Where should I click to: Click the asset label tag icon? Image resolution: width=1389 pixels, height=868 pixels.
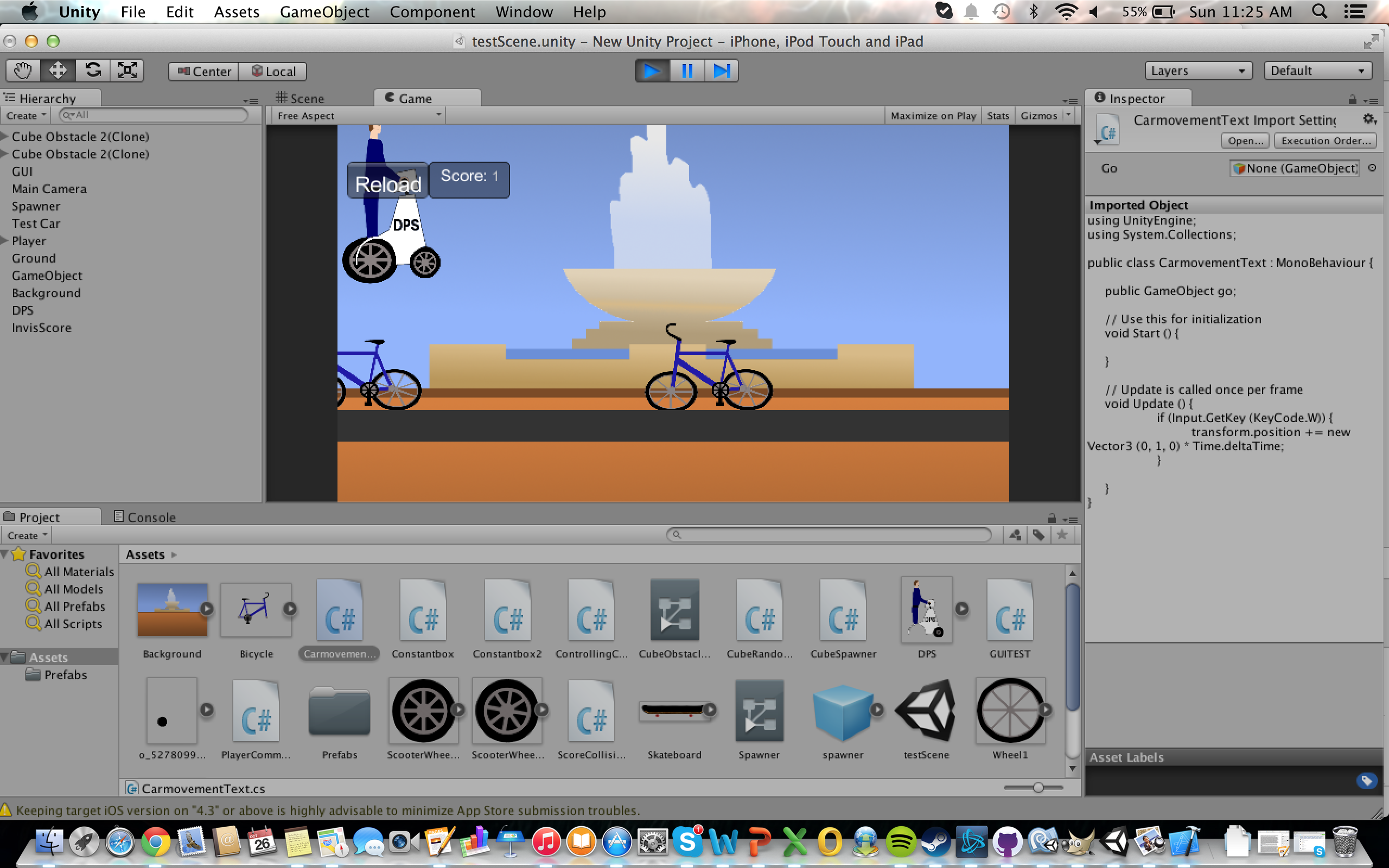(x=1366, y=780)
